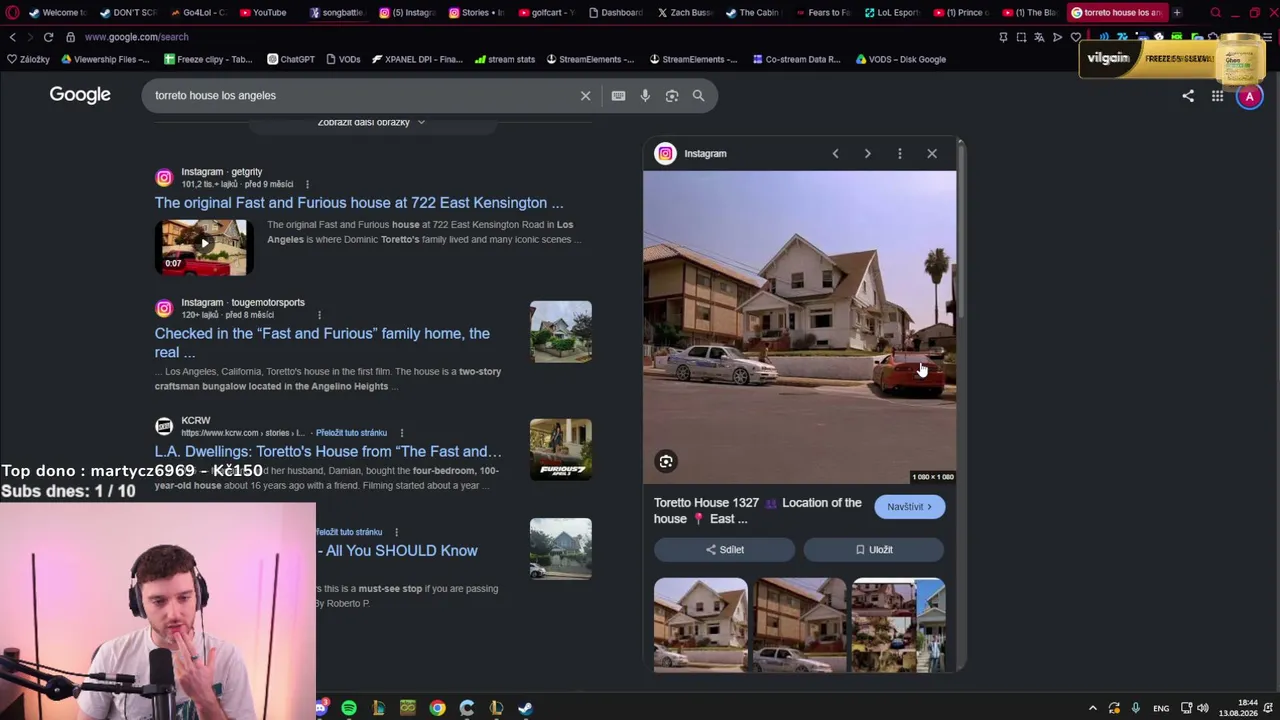Click the 'Navštívit' visit button
This screenshot has width=1280, height=720.
909,507
